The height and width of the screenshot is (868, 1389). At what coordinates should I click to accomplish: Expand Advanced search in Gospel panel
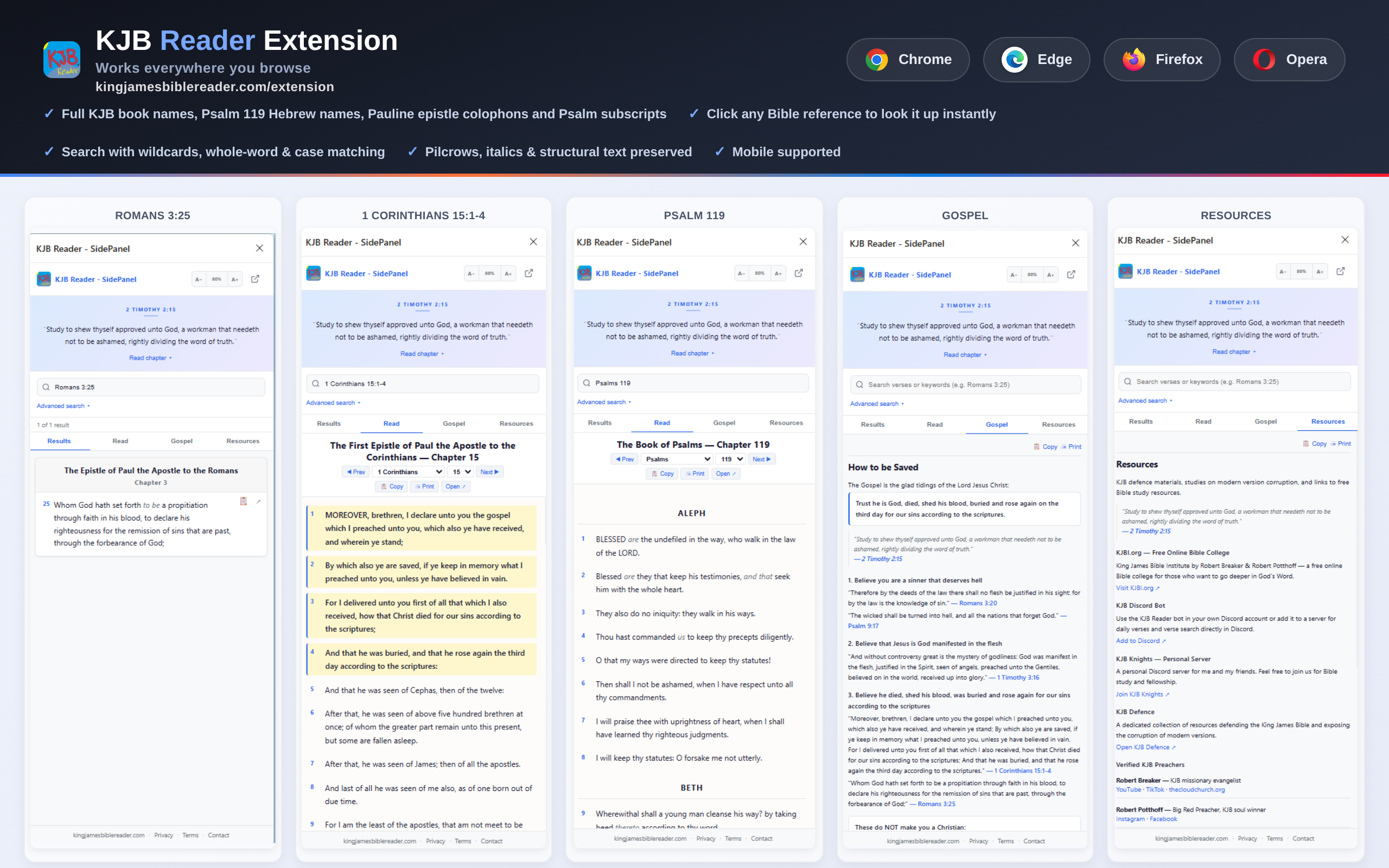876,404
